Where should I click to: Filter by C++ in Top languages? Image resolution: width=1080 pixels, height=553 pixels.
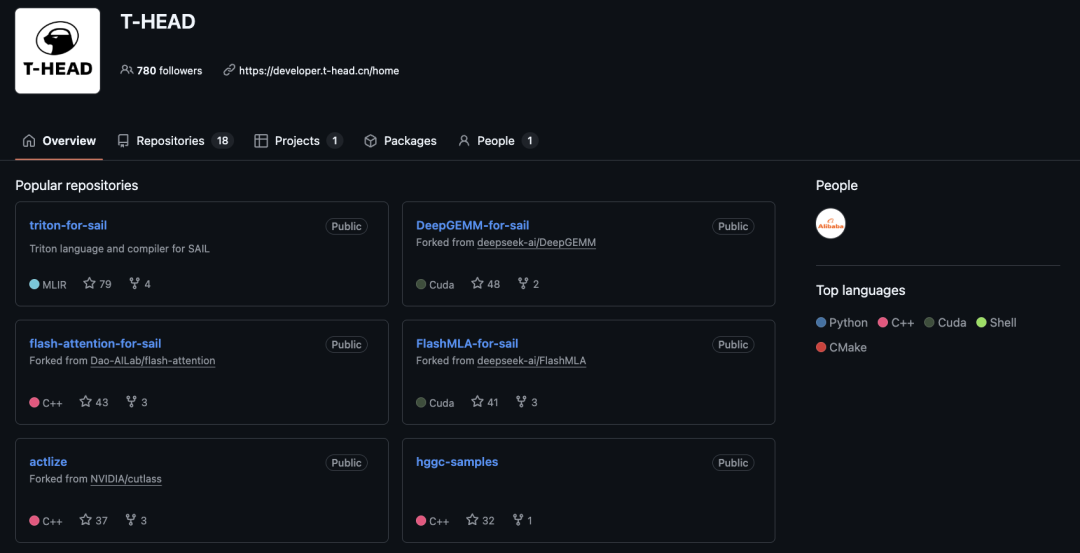coord(896,322)
